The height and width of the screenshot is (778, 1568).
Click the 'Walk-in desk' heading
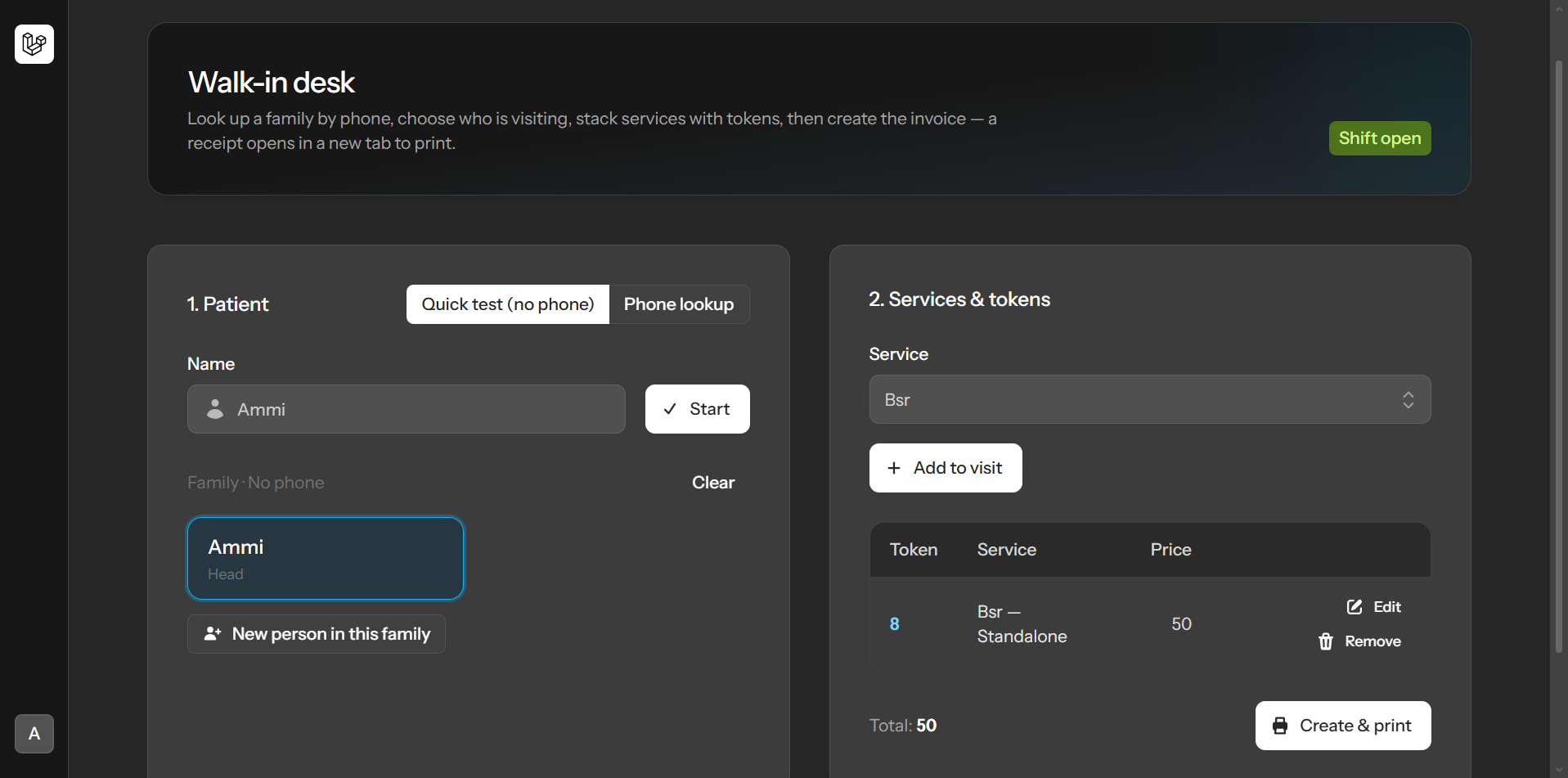tap(272, 83)
